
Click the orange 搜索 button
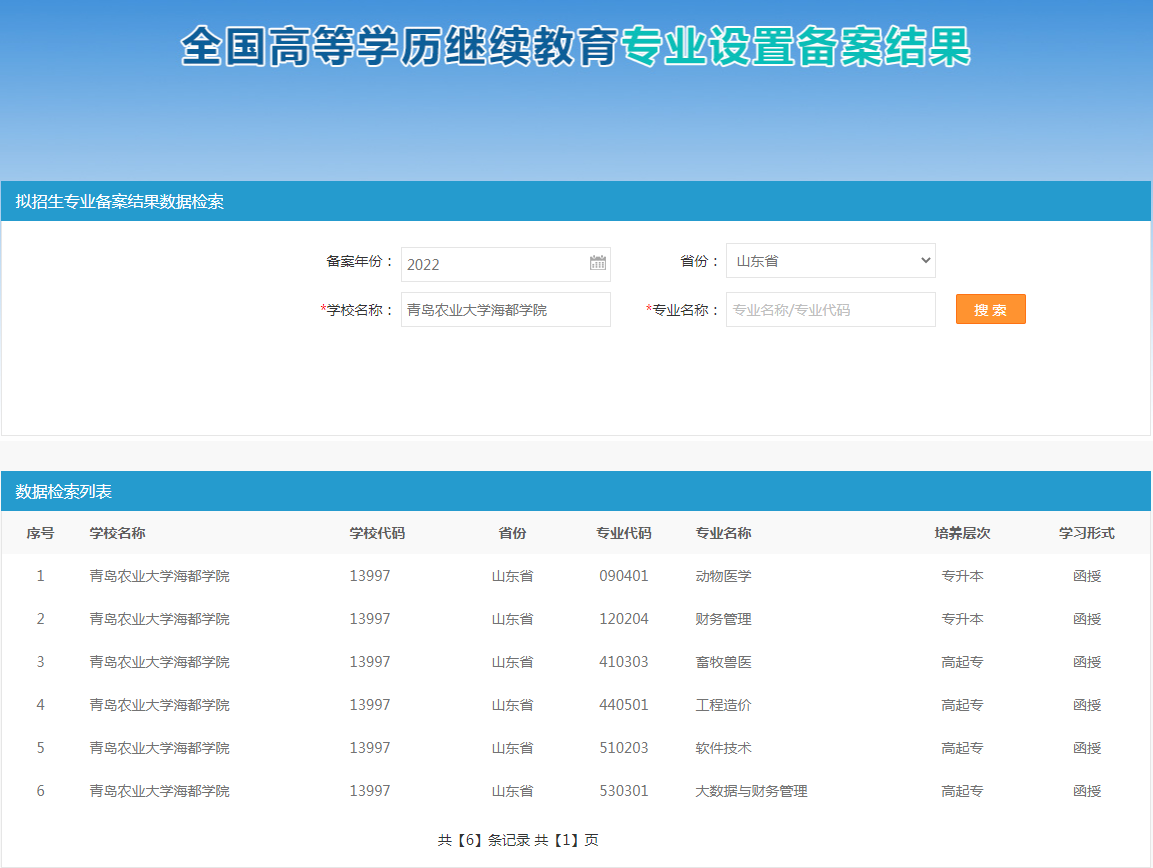(990, 310)
